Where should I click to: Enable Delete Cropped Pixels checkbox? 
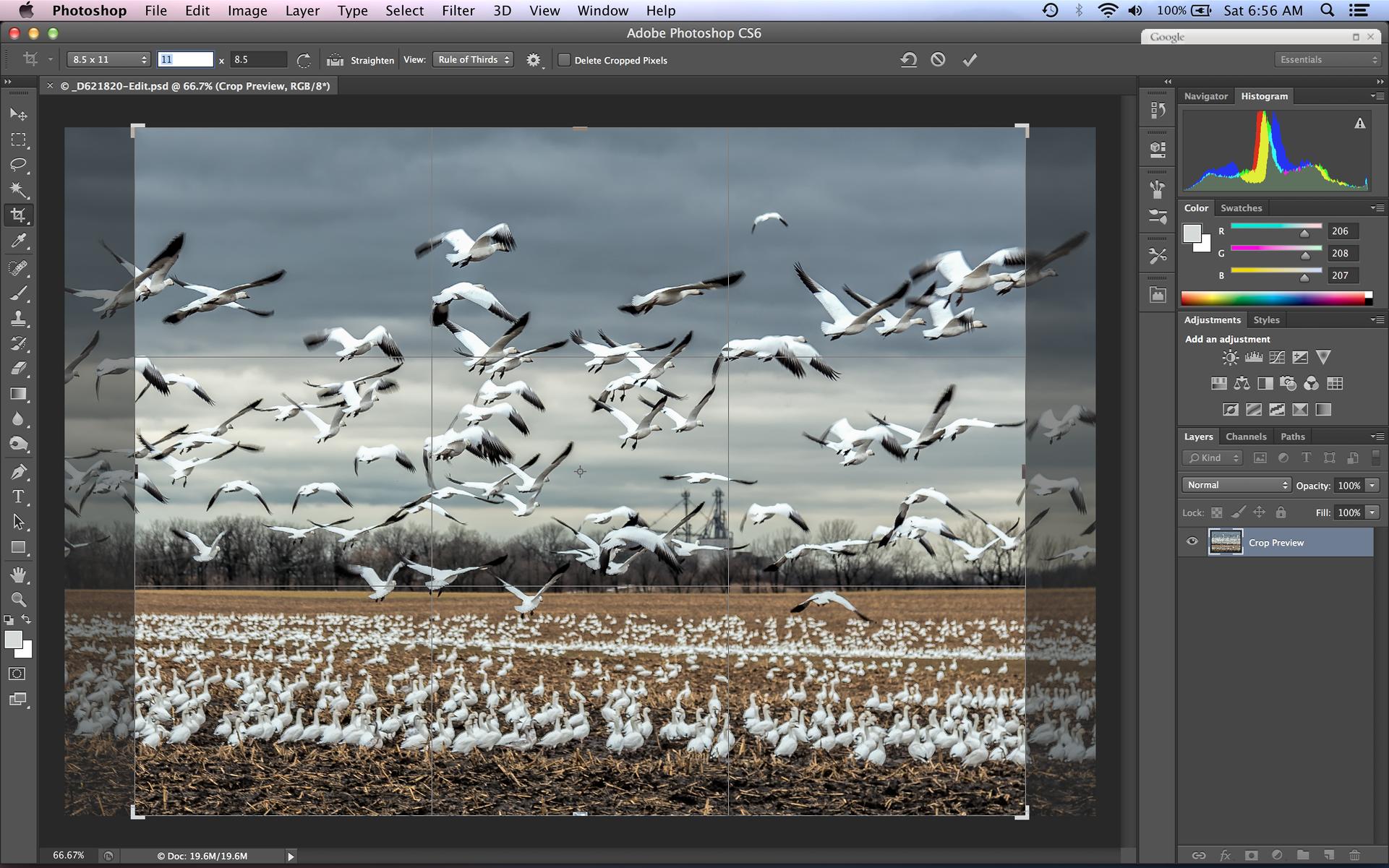(564, 60)
